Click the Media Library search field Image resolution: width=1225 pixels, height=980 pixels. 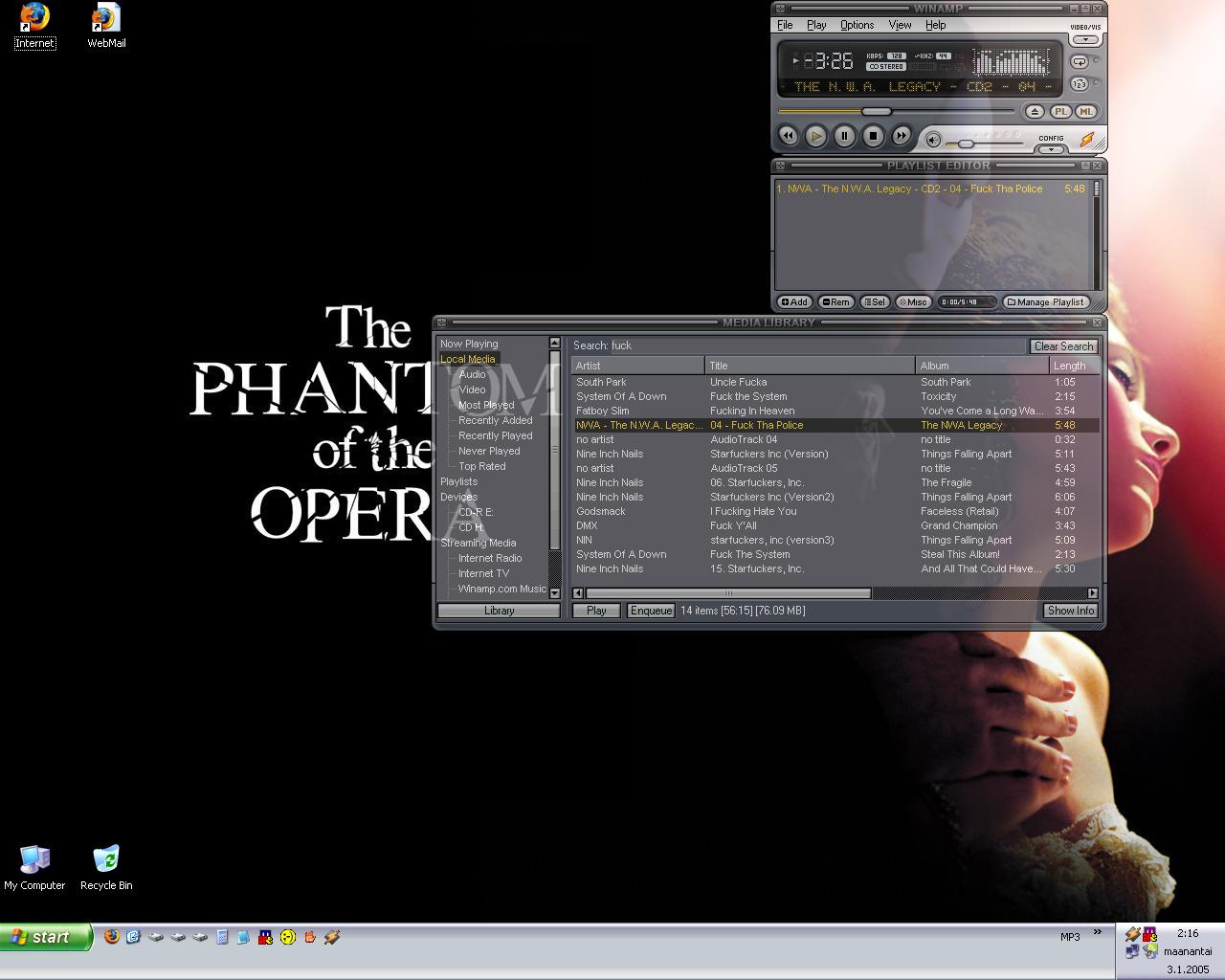(x=818, y=345)
